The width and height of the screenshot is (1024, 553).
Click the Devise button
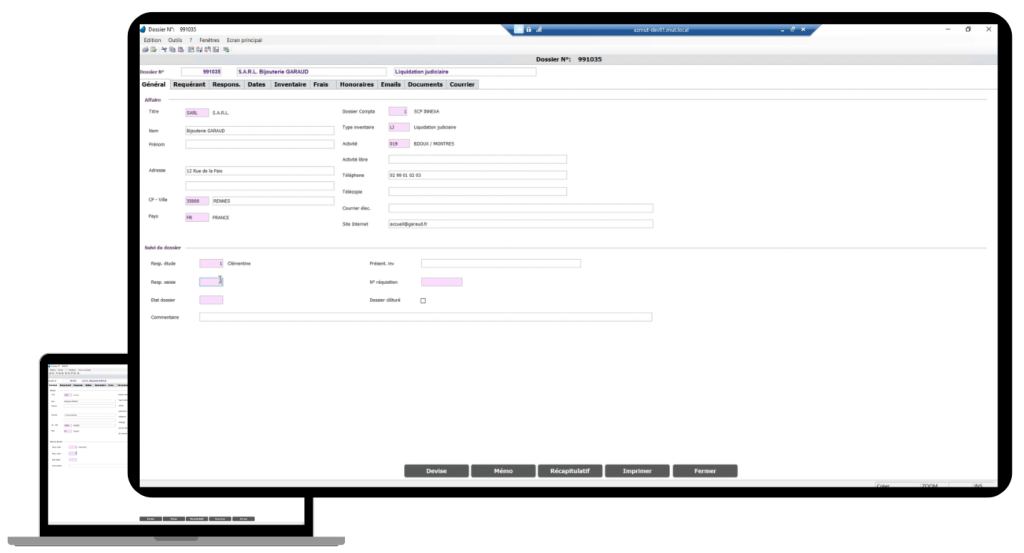click(x=436, y=471)
